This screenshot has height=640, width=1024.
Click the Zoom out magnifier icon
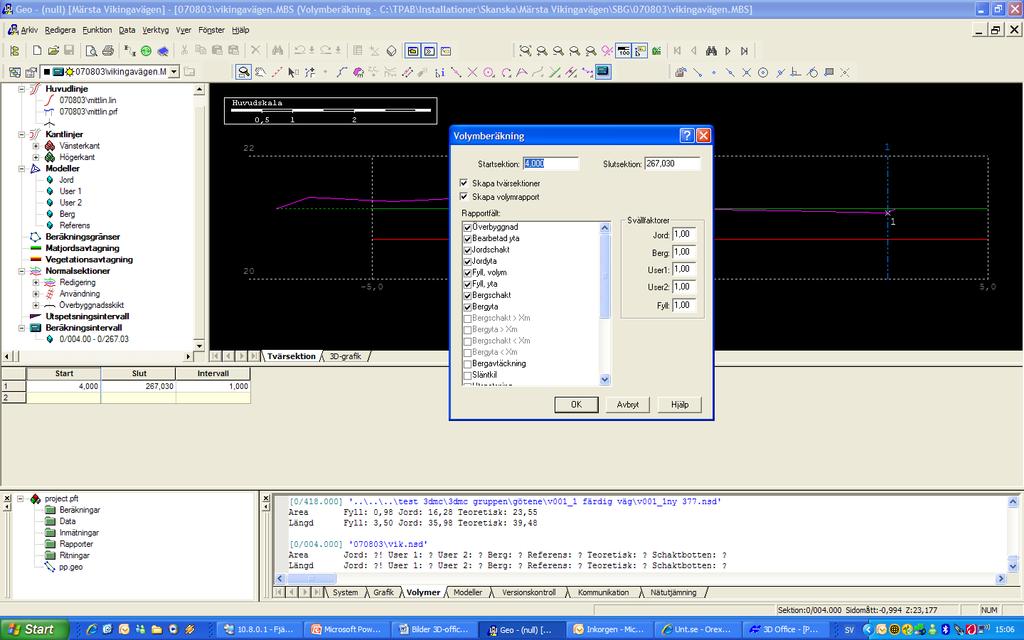pos(558,50)
